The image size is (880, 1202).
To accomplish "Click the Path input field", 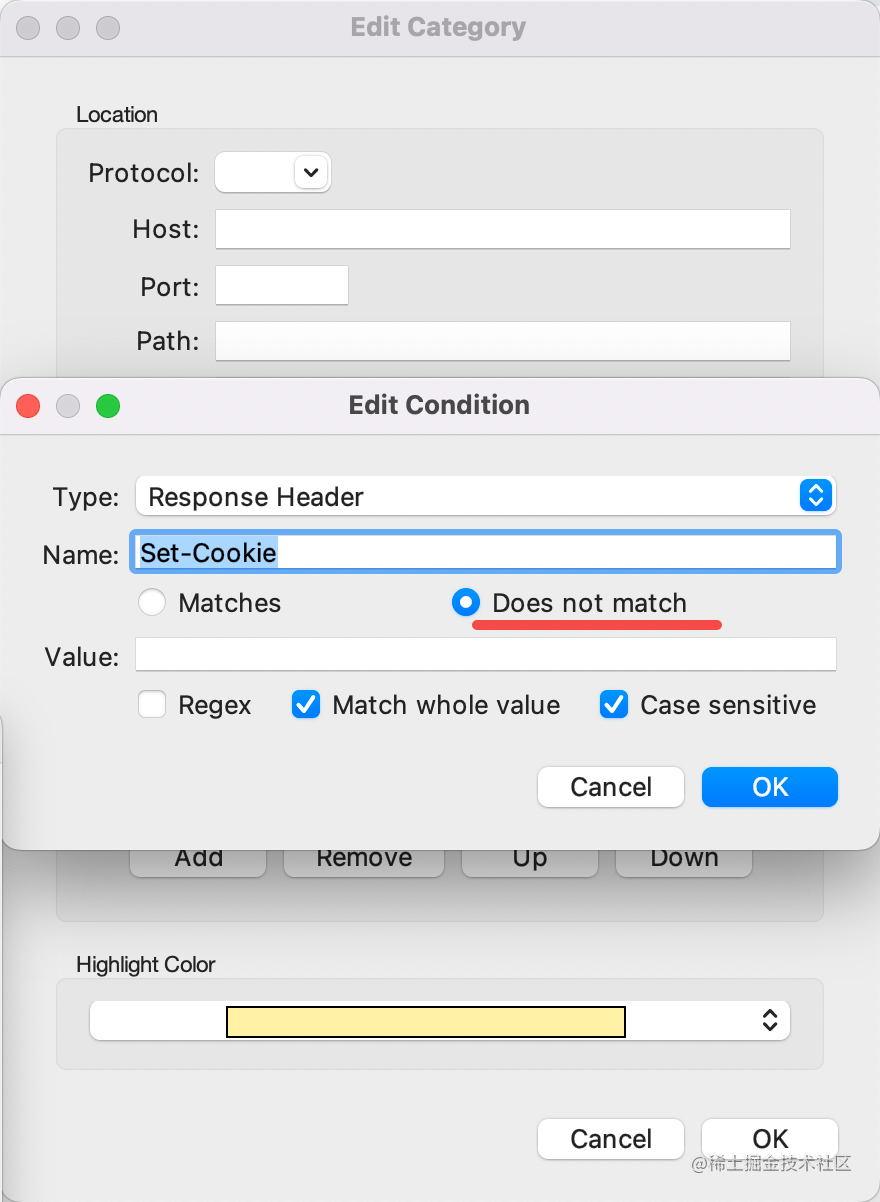I will click(503, 341).
